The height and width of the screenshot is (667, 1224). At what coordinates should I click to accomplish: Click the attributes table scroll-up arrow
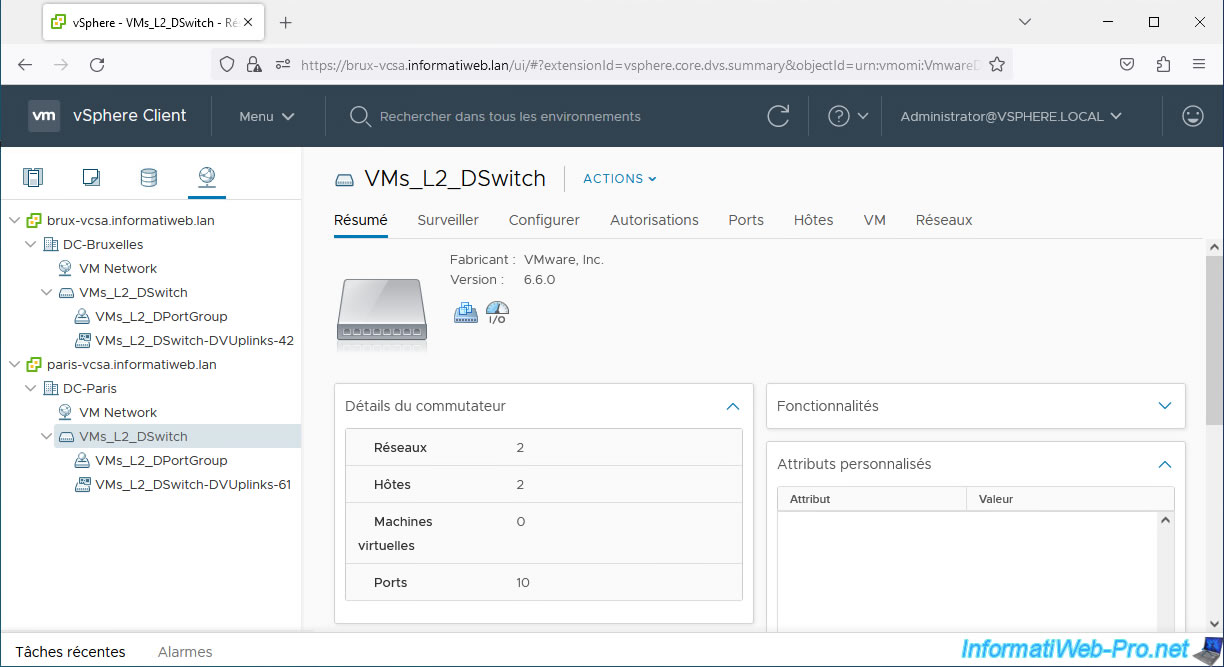pyautogui.click(x=1165, y=521)
